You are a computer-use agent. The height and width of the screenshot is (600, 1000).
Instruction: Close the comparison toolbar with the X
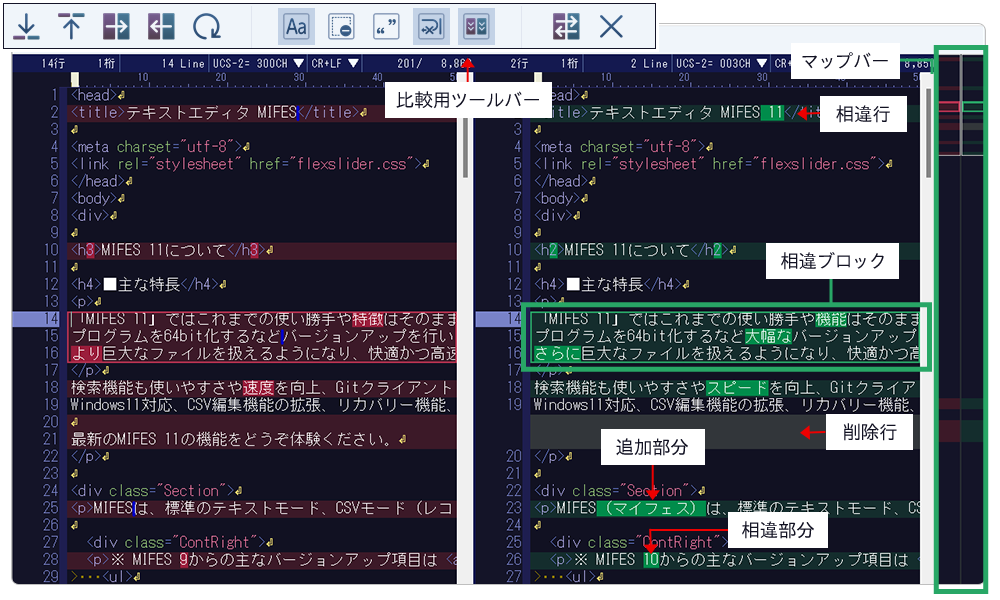point(612,27)
